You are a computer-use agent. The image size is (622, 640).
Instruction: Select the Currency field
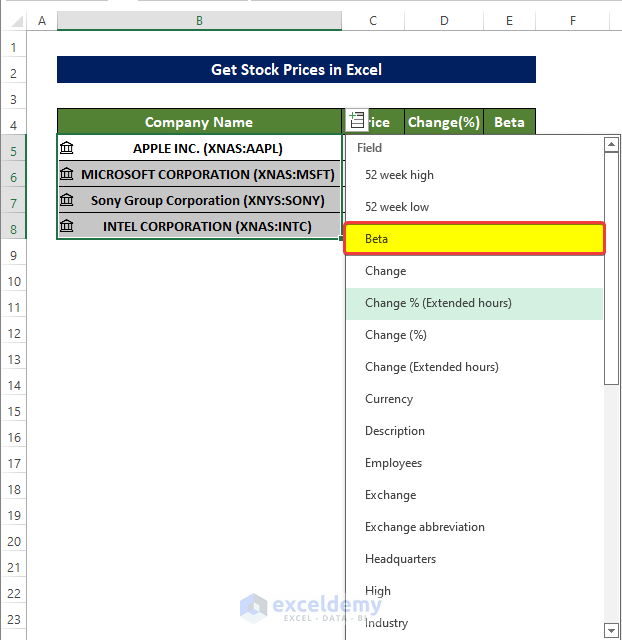point(474,399)
